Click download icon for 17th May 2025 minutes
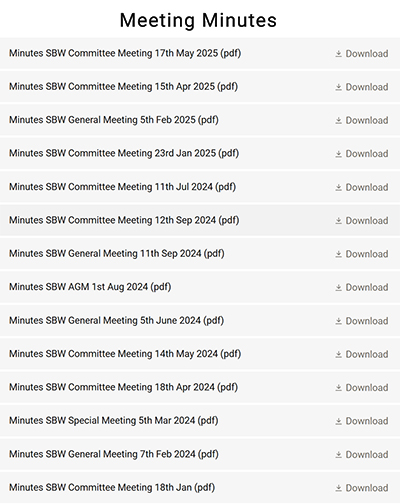This screenshot has height=504, width=400. (x=338, y=54)
